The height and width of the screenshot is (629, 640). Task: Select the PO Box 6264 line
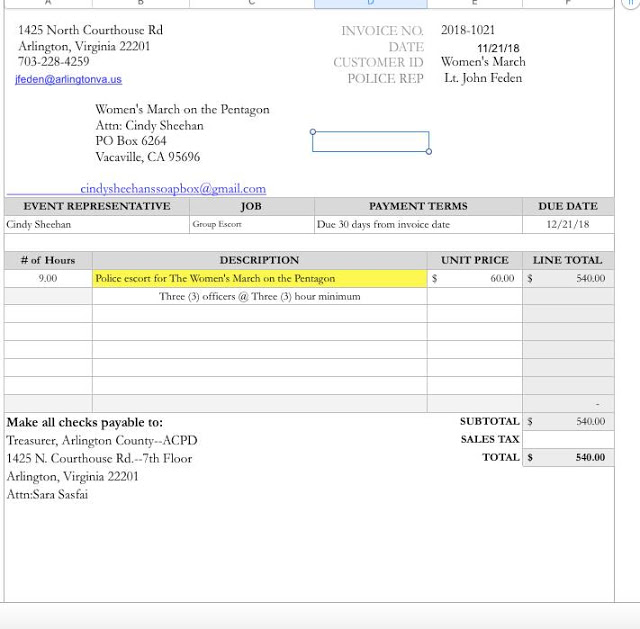coord(131,141)
